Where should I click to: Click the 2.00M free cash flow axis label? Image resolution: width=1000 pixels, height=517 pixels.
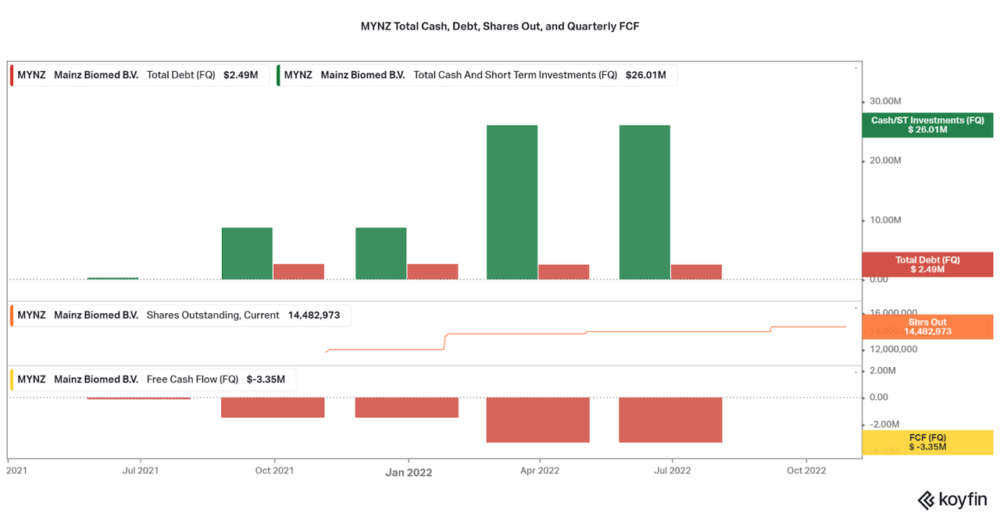tap(883, 370)
